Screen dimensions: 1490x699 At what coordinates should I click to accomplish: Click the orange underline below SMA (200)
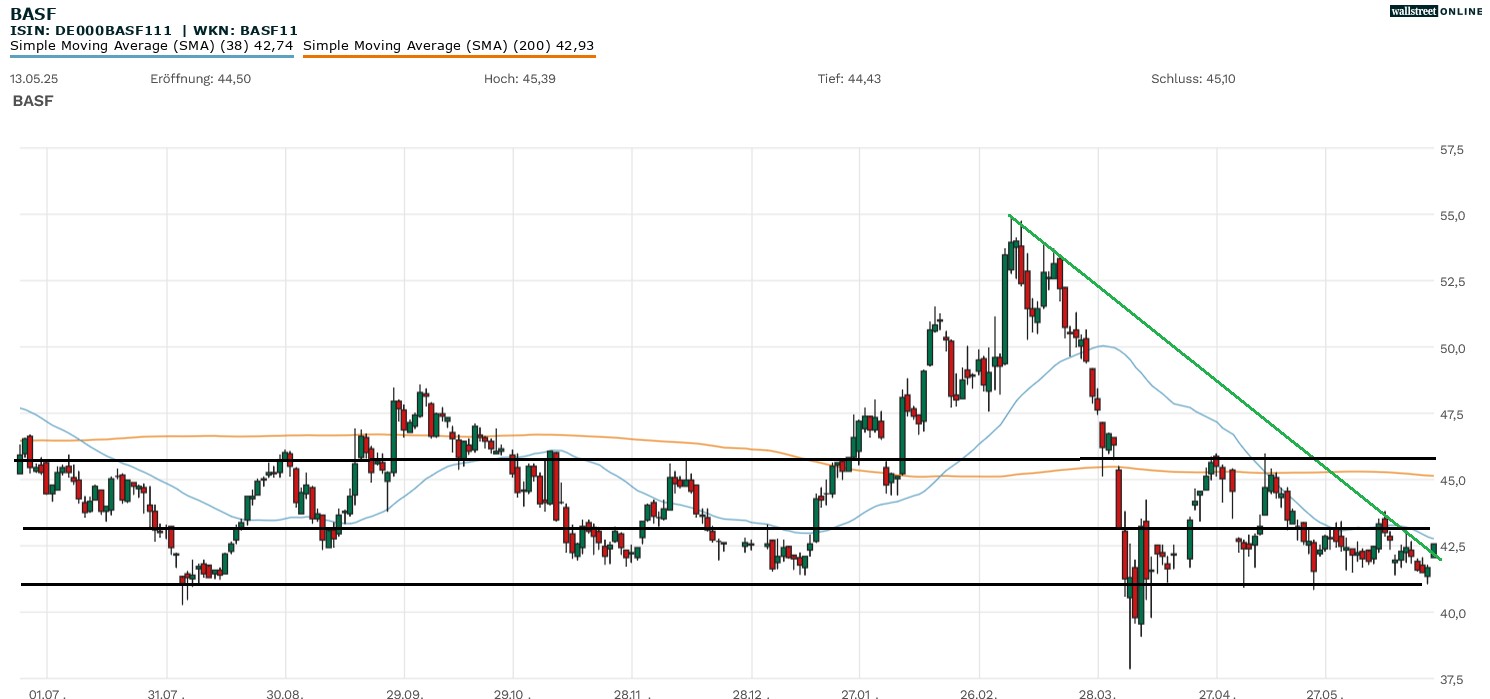[x=448, y=57]
